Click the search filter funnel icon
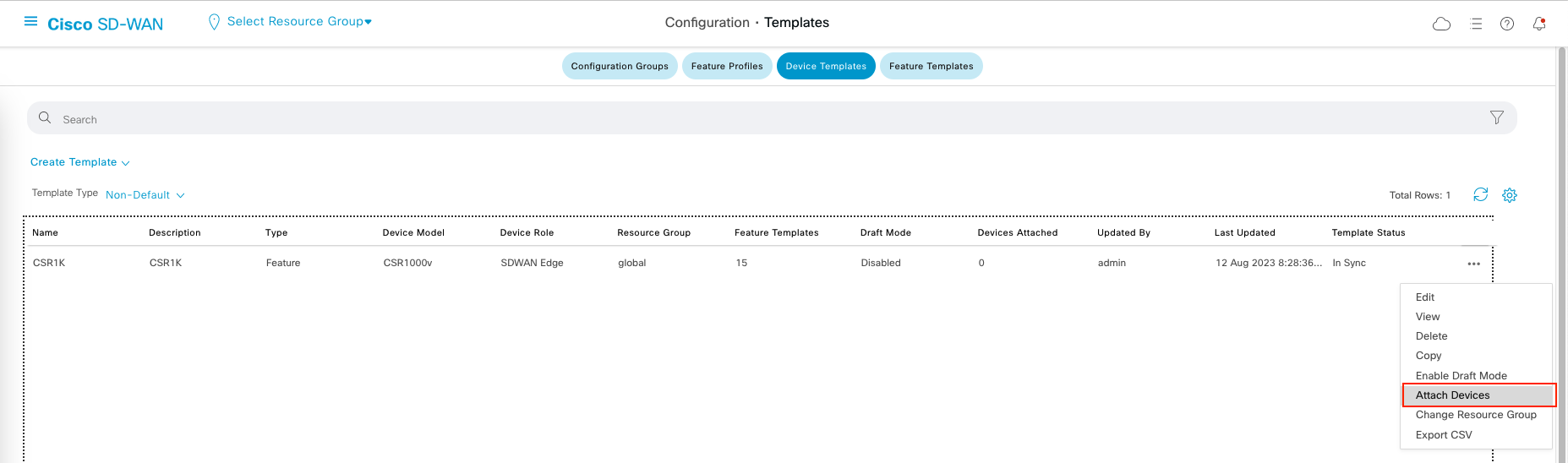 coord(1496,117)
